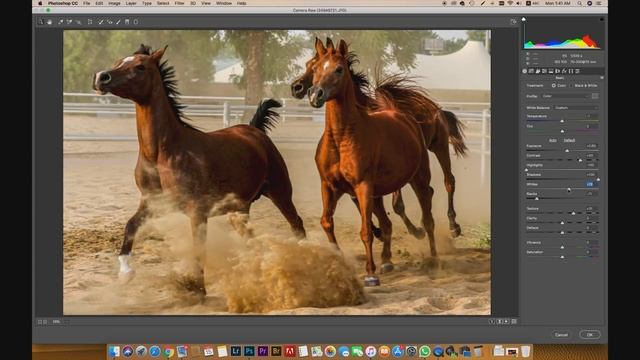Open the Basic panel options menu

602,78
